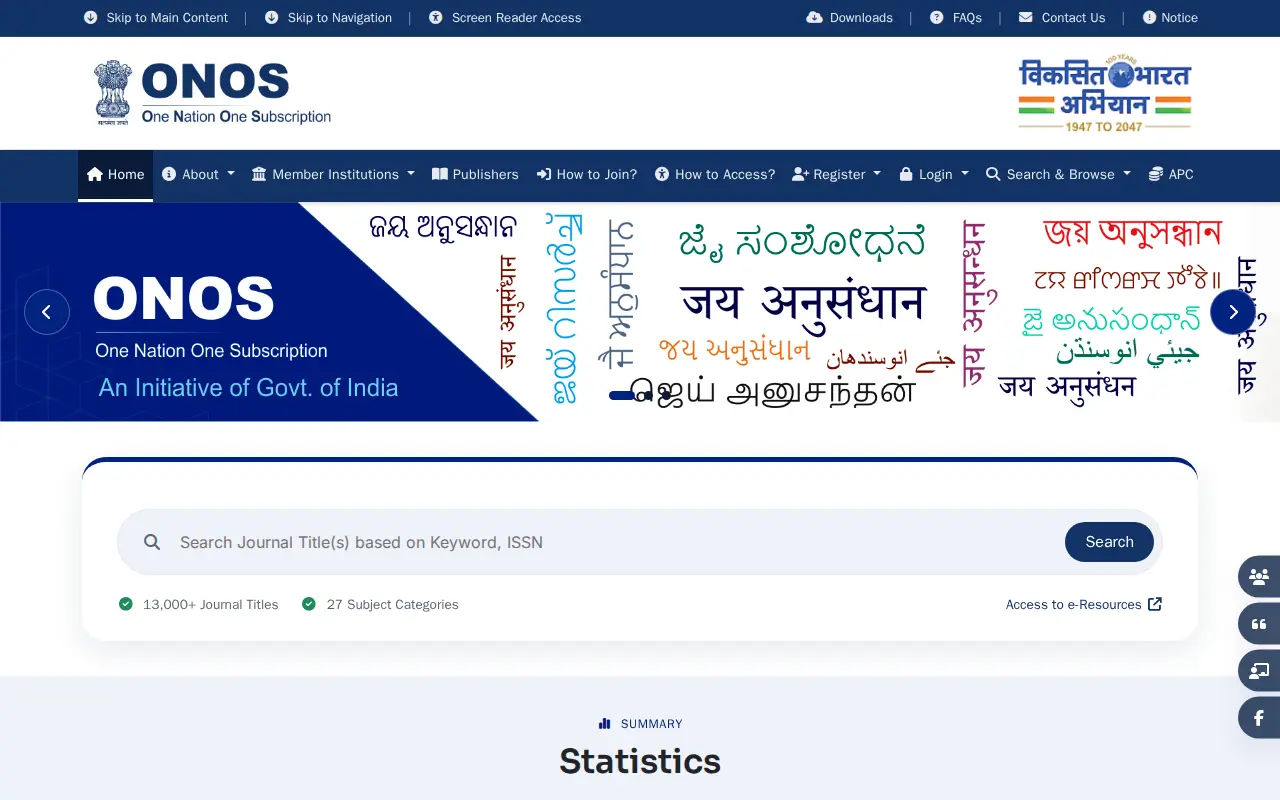Show the previous banner slide

tap(47, 312)
